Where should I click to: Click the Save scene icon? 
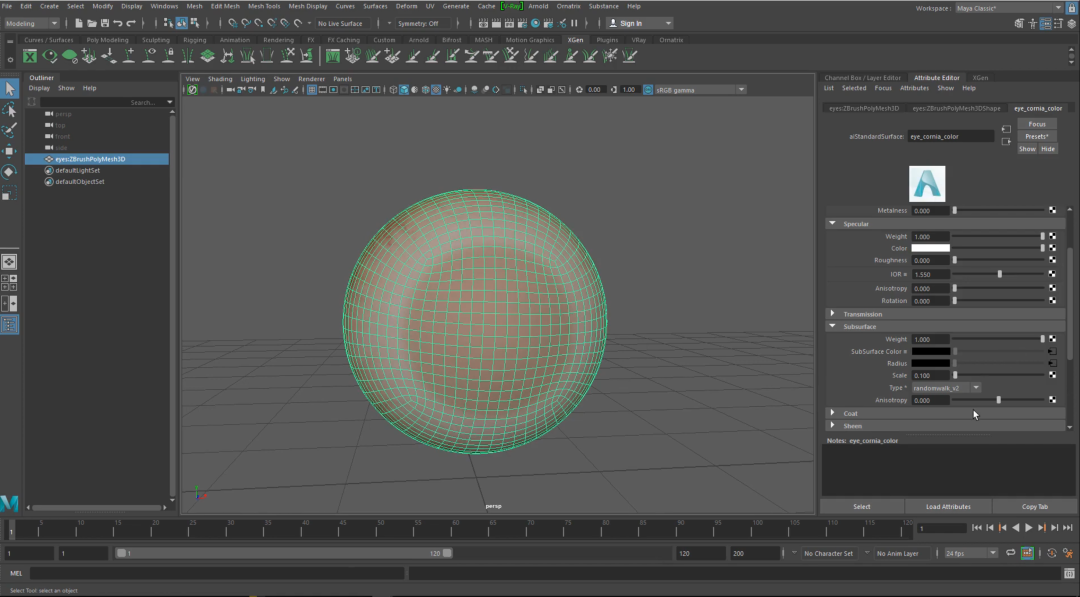[105, 23]
